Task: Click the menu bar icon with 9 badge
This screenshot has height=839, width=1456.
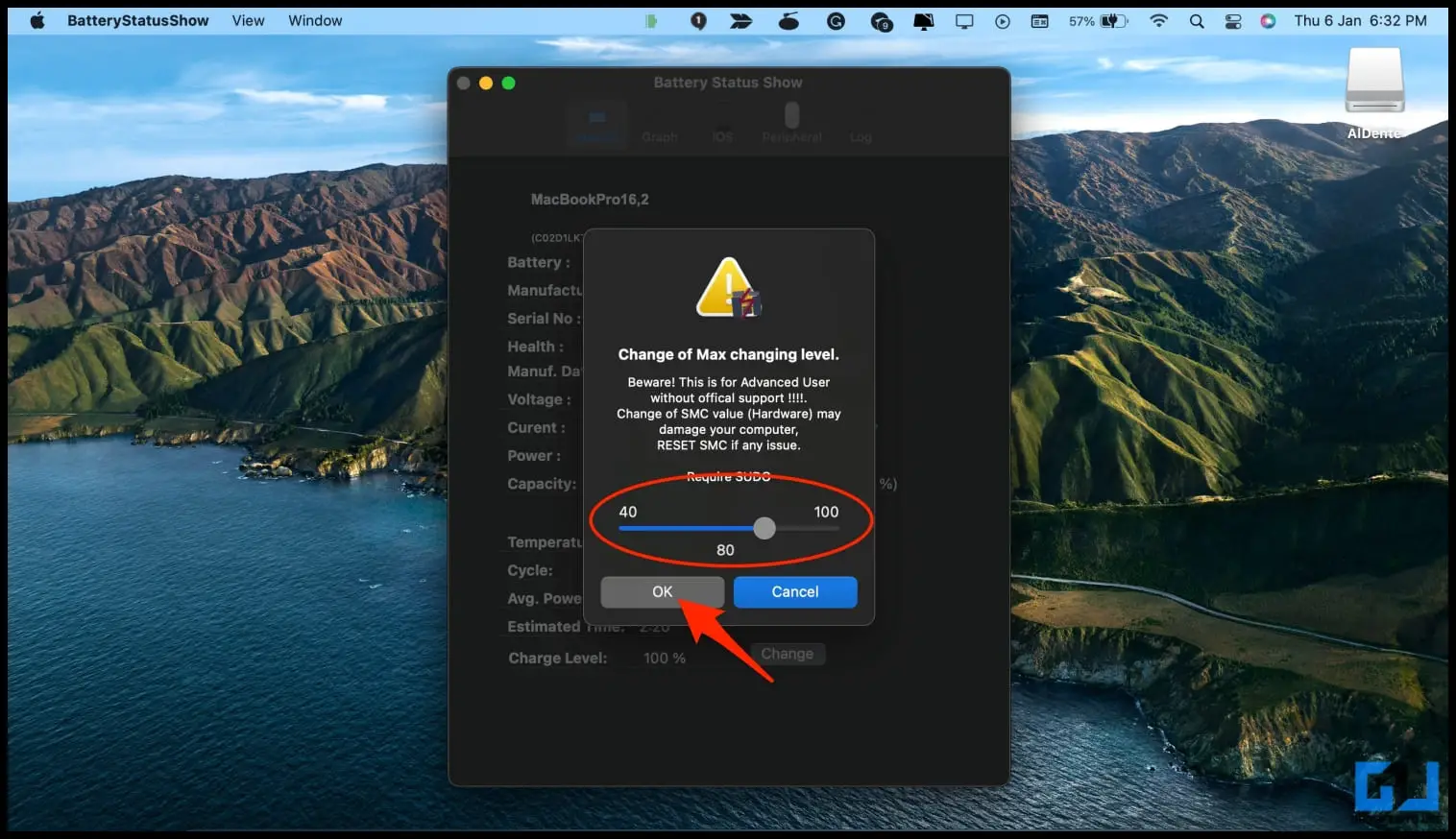Action: point(881,21)
